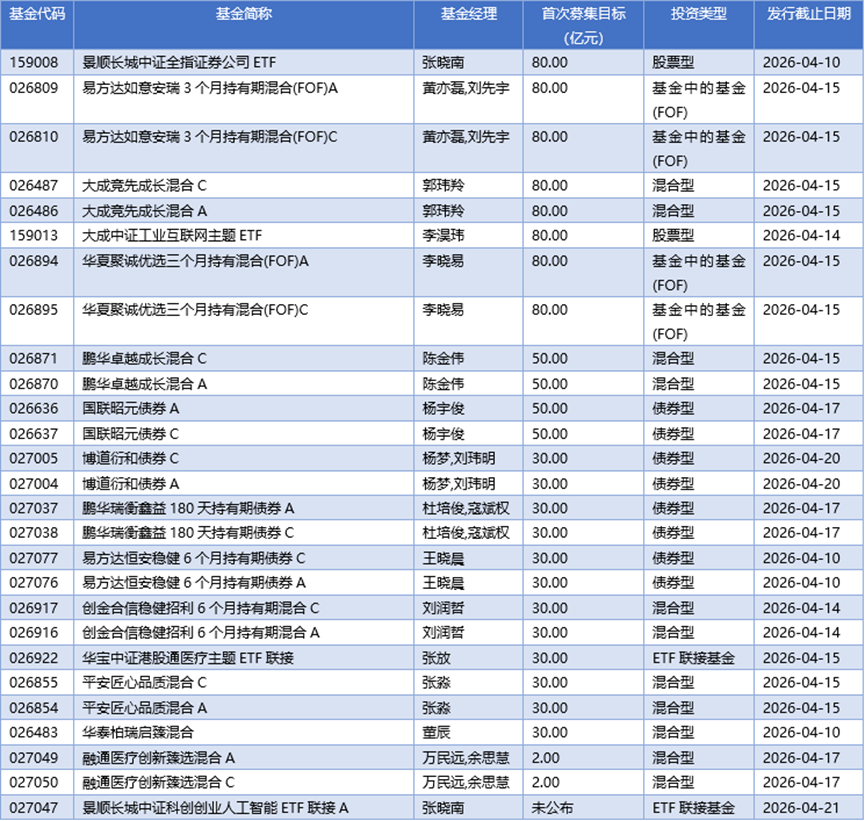Click deadline 2026-04-21 for fund 027047
This screenshot has width=865, height=821.
click(x=800, y=803)
